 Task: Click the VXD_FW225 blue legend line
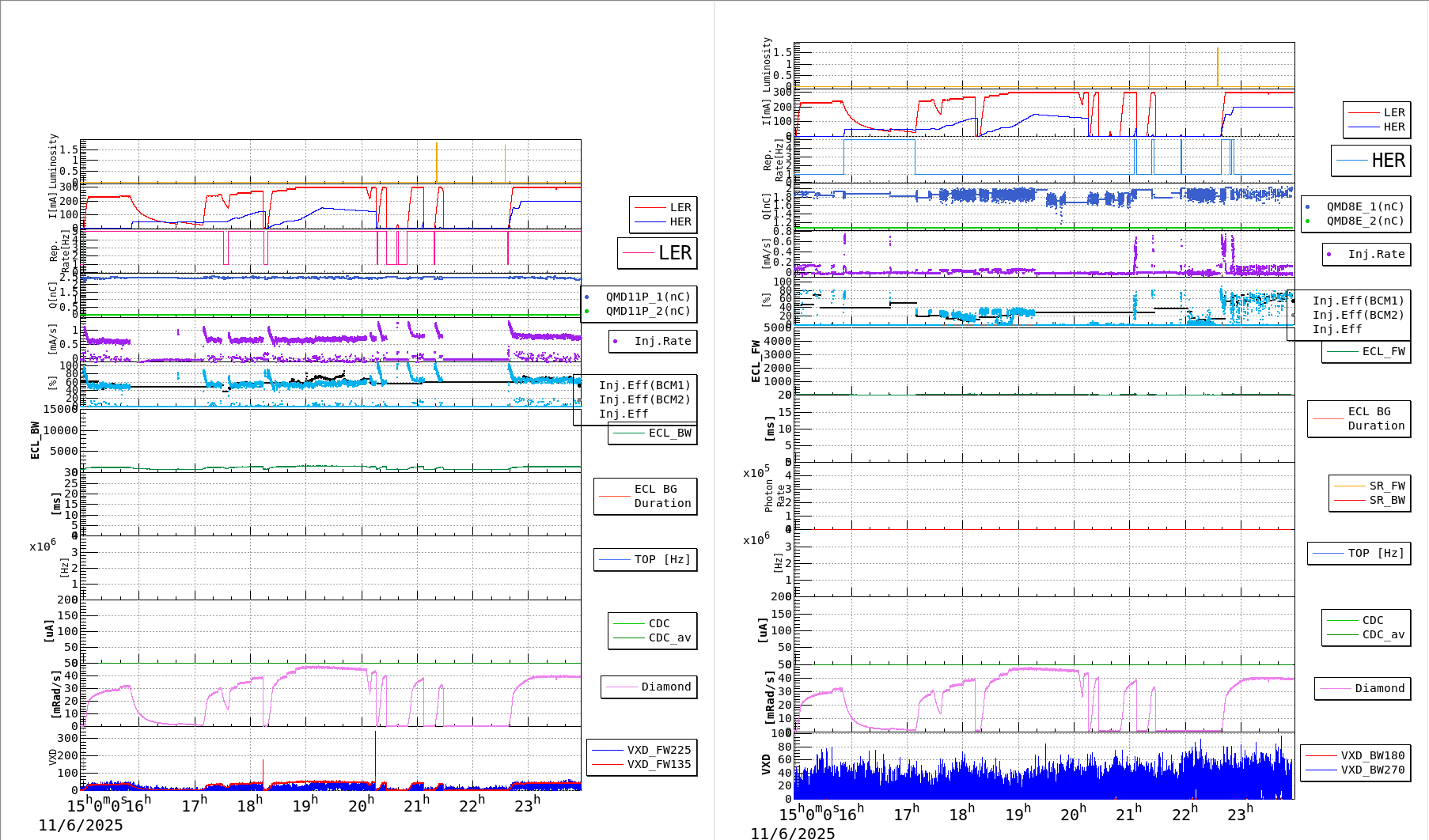click(x=608, y=751)
